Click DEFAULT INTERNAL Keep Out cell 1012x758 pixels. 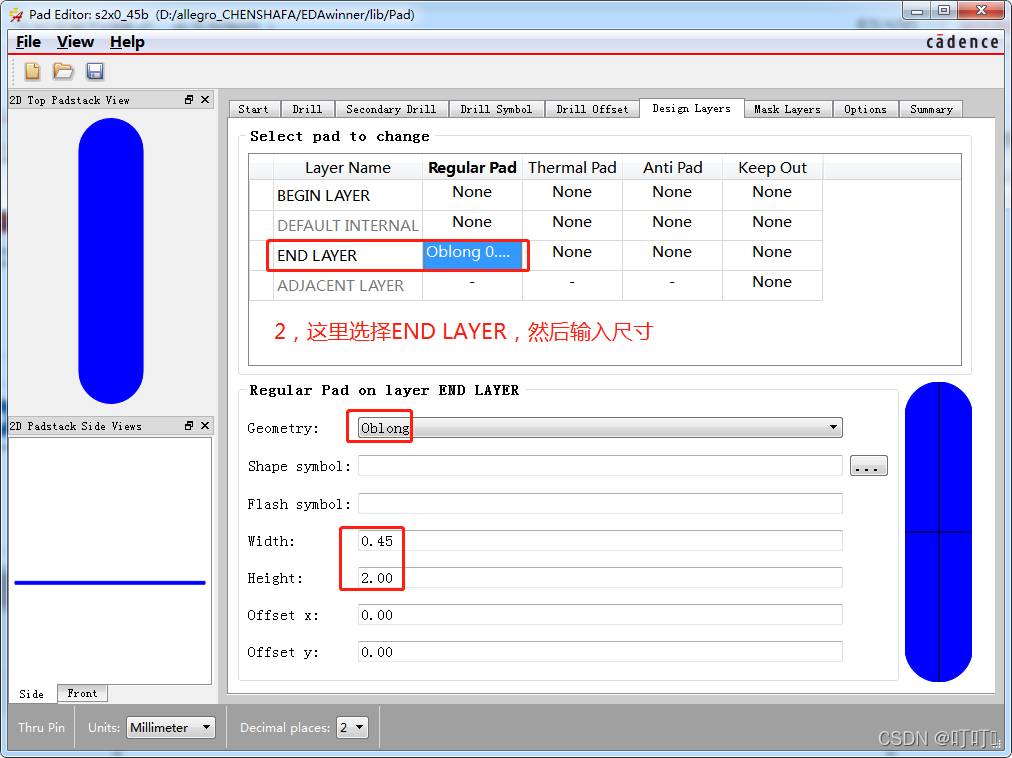[x=772, y=225]
